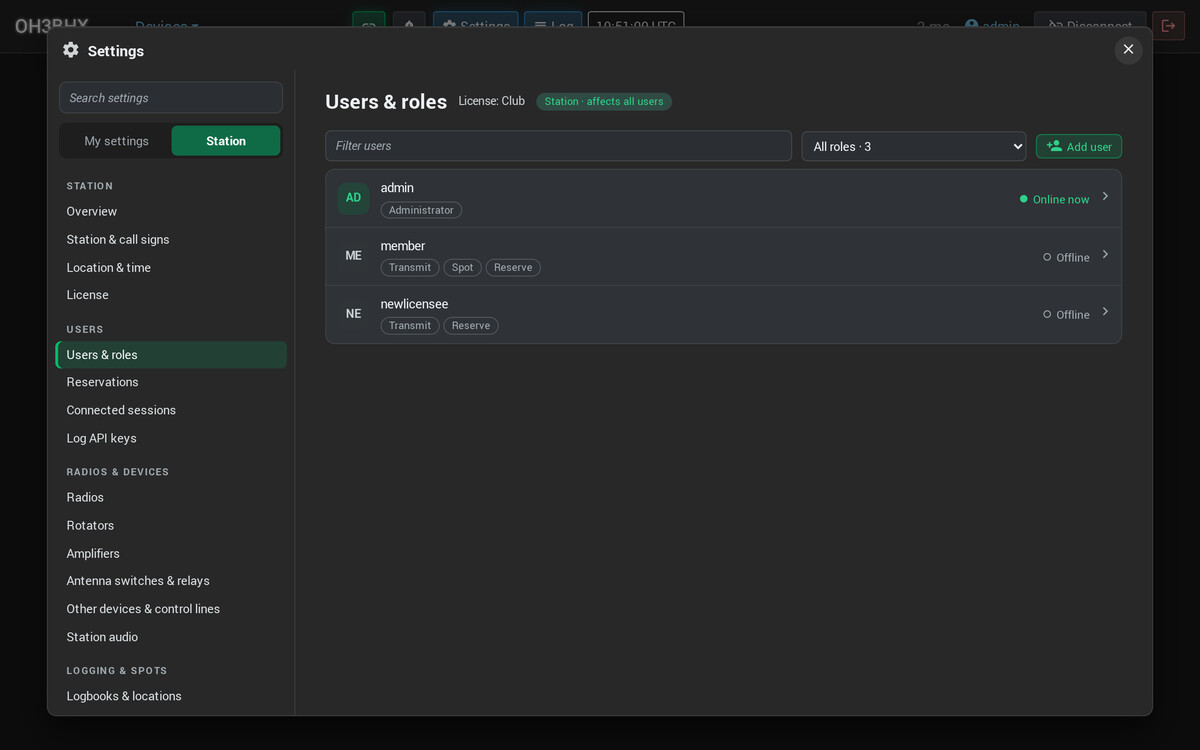Click member's Reserve badge
The width and height of the screenshot is (1200, 750).
click(513, 268)
